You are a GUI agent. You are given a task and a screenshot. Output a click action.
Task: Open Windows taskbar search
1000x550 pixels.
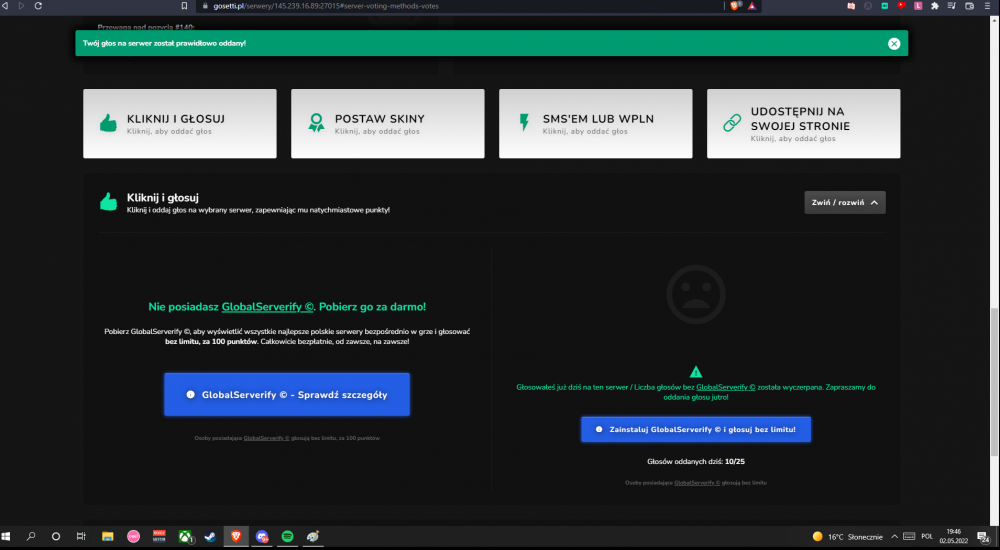(x=31, y=537)
